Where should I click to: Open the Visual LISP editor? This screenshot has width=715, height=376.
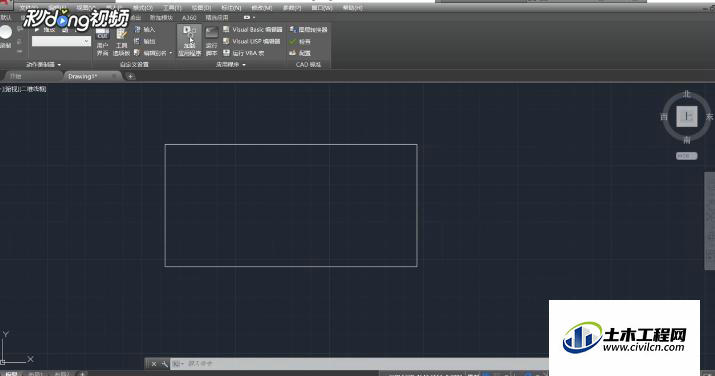252,41
